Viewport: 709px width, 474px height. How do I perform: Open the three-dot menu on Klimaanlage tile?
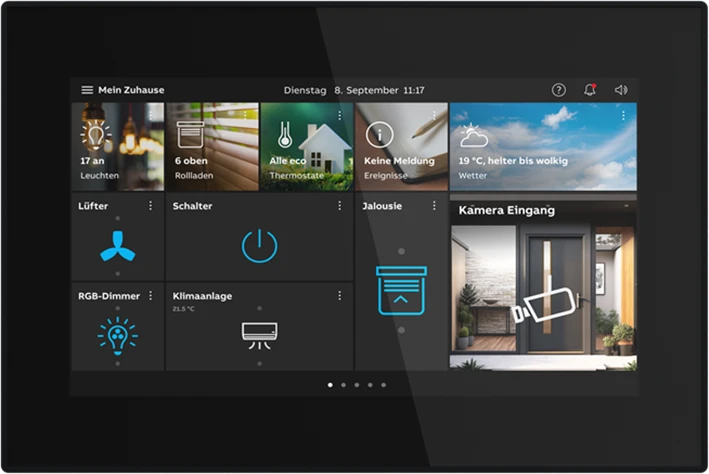click(339, 296)
